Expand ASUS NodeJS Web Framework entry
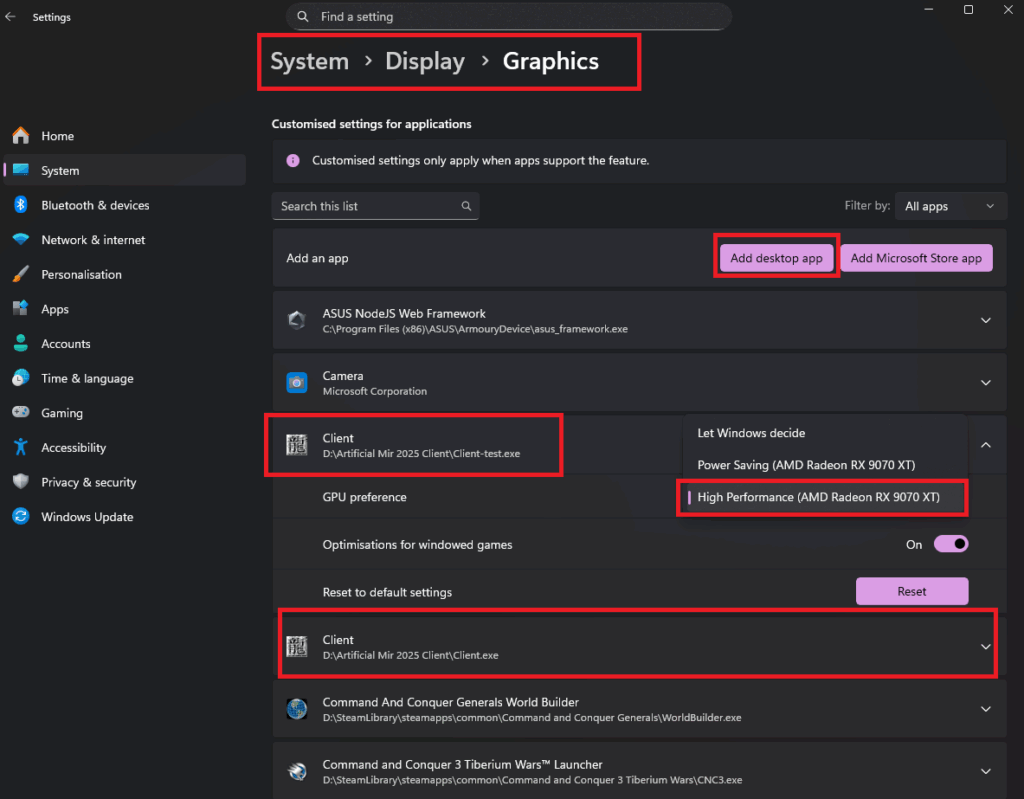 [x=985, y=321]
